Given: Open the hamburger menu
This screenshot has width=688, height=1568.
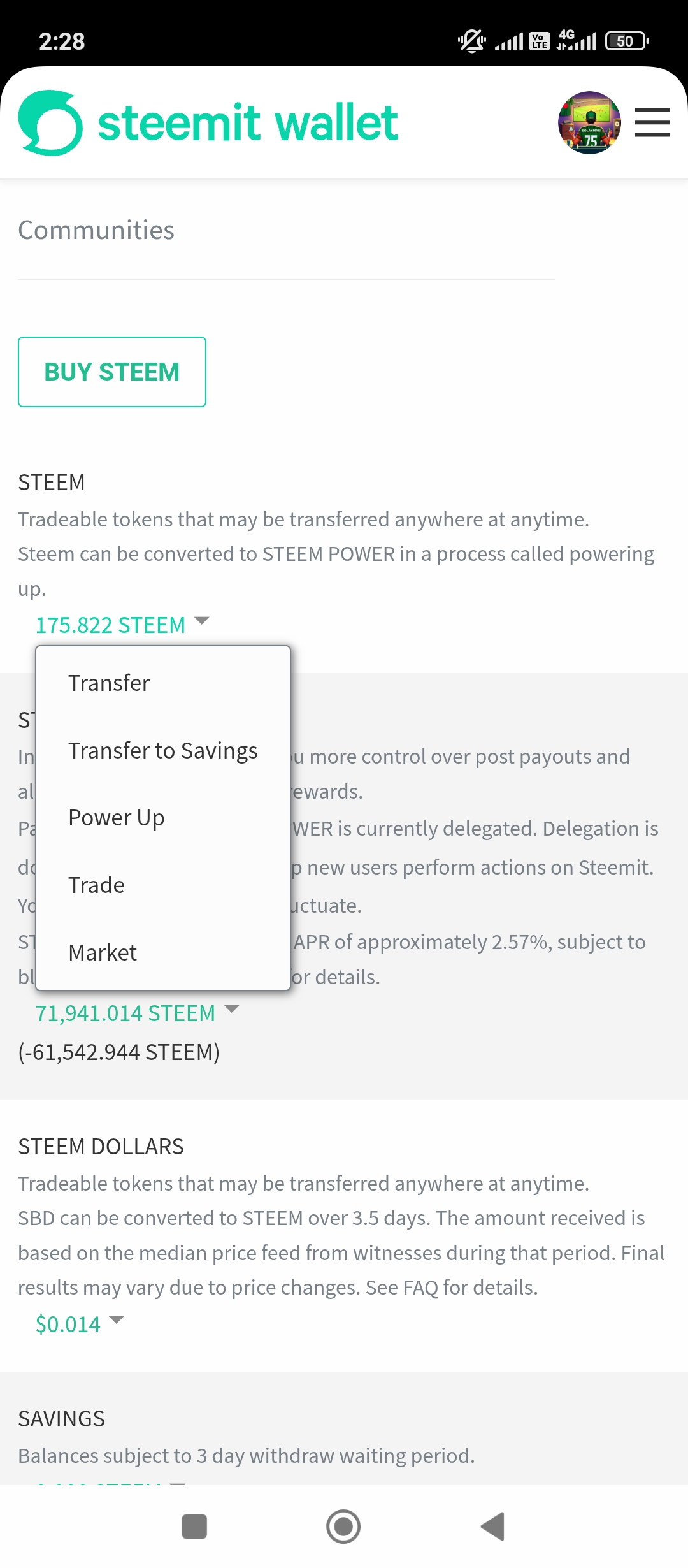Looking at the screenshot, I should click(652, 123).
